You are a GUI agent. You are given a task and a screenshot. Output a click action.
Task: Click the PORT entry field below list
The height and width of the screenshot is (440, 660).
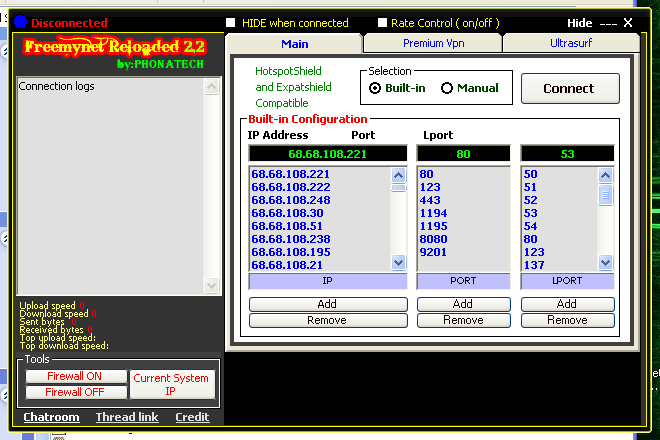point(463,281)
